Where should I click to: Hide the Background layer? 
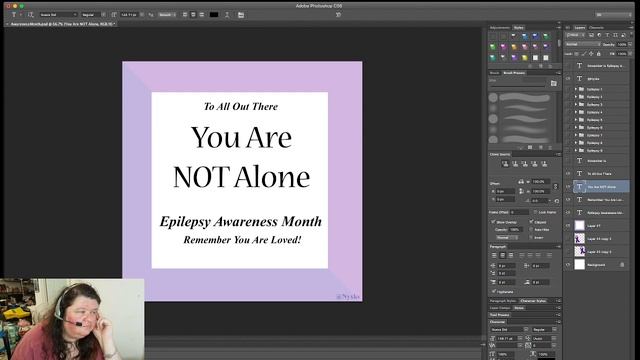click(x=568, y=265)
